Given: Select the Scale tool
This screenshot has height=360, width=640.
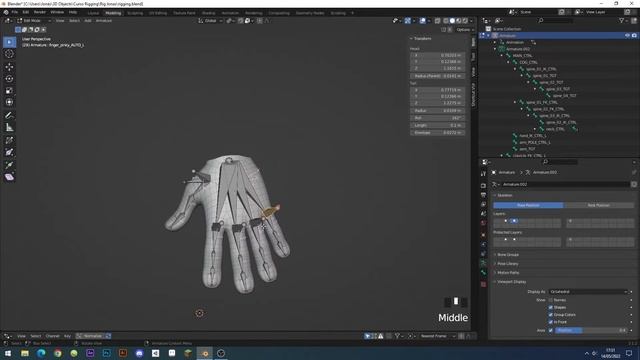Looking at the screenshot, I should [9, 90].
